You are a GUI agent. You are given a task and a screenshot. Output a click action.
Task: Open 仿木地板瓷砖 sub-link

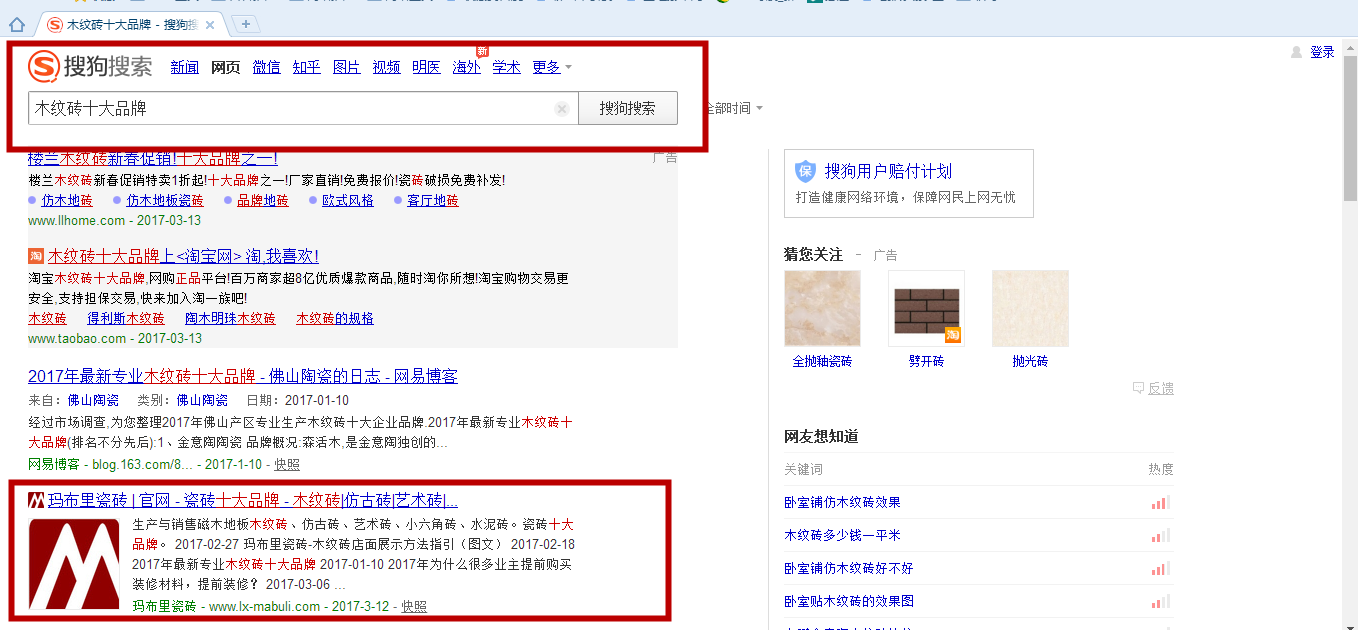click(x=165, y=200)
